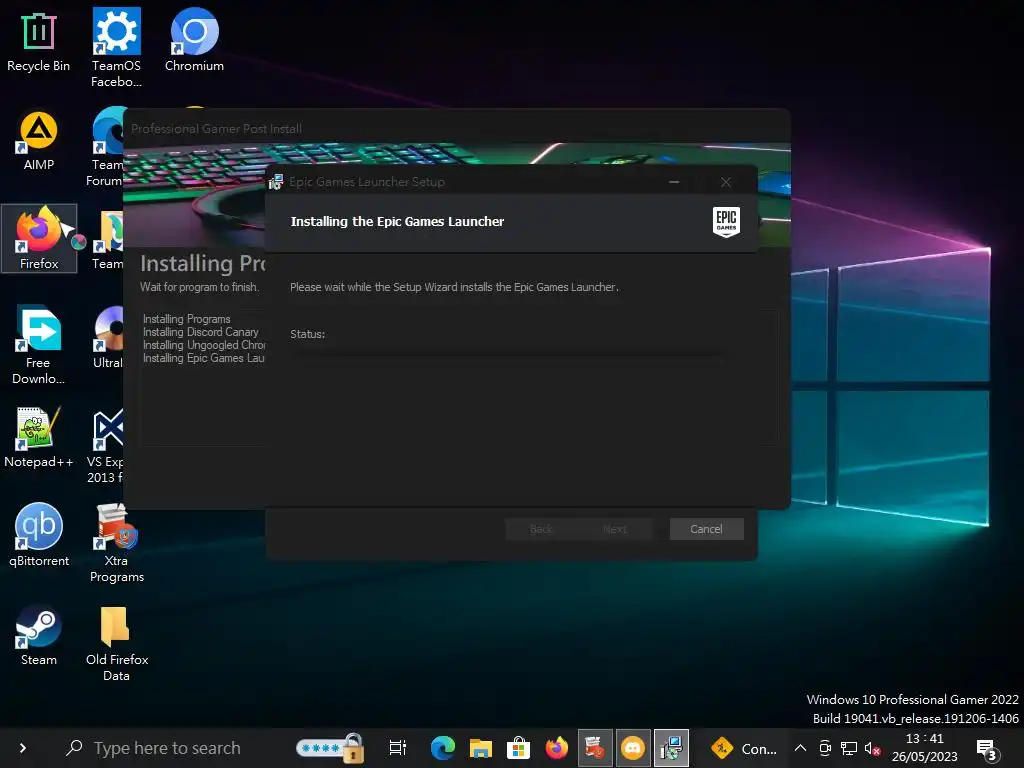Click the 'Installing Programs' log line
This screenshot has height=768, width=1024.
(186, 319)
